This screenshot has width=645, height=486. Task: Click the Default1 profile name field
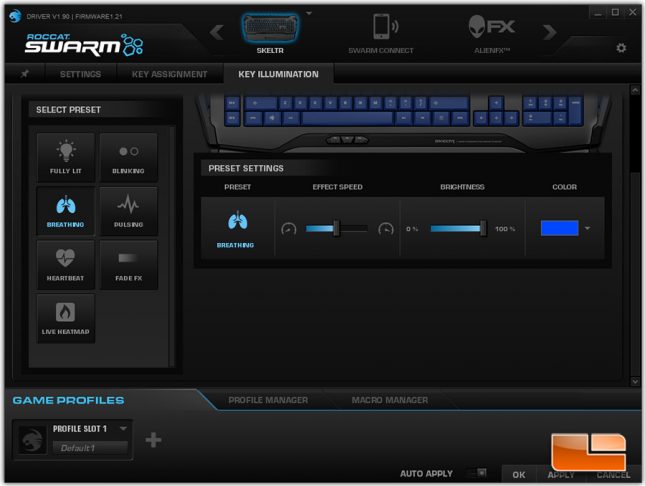(90, 448)
